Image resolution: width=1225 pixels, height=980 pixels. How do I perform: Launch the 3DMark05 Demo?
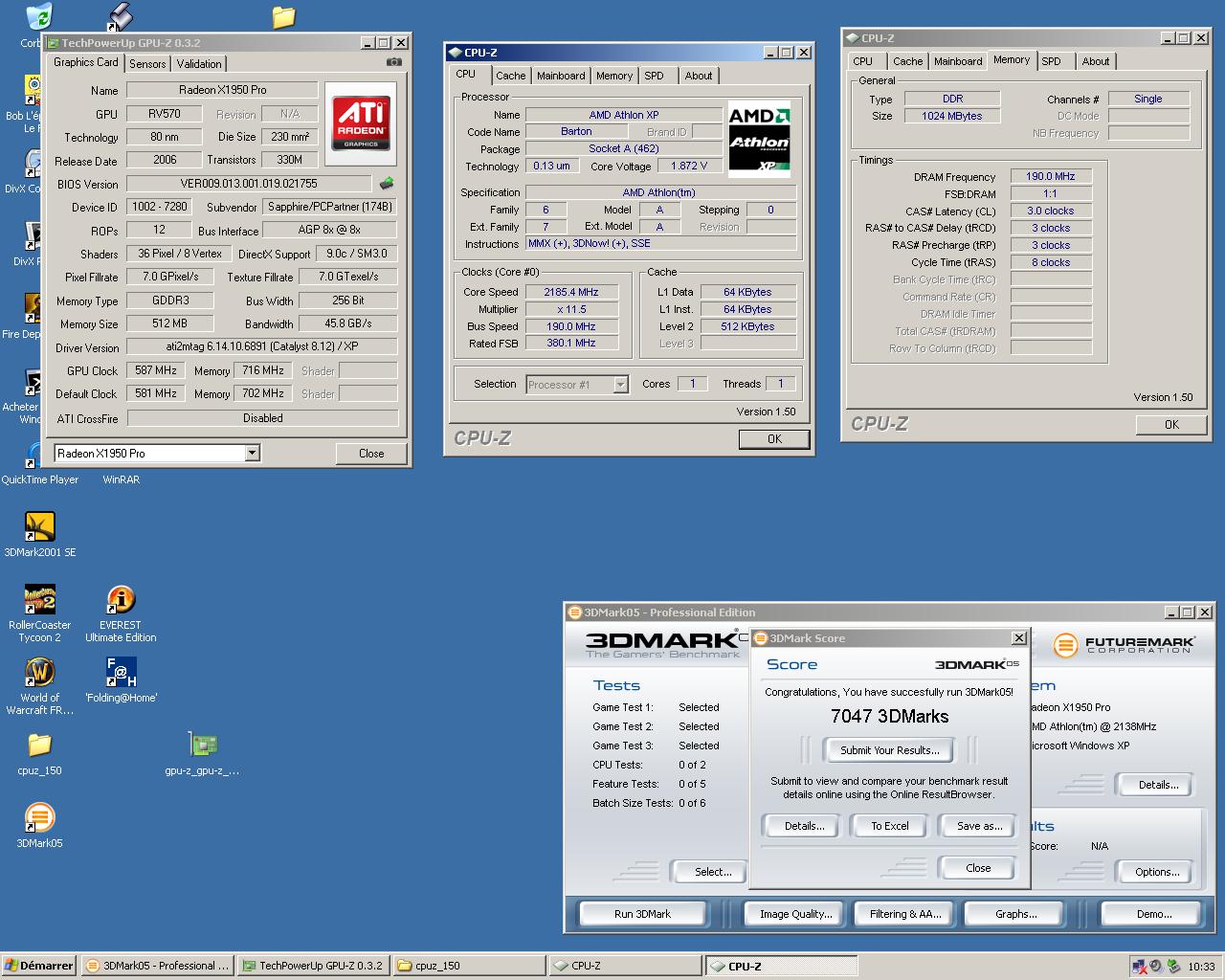click(1153, 914)
